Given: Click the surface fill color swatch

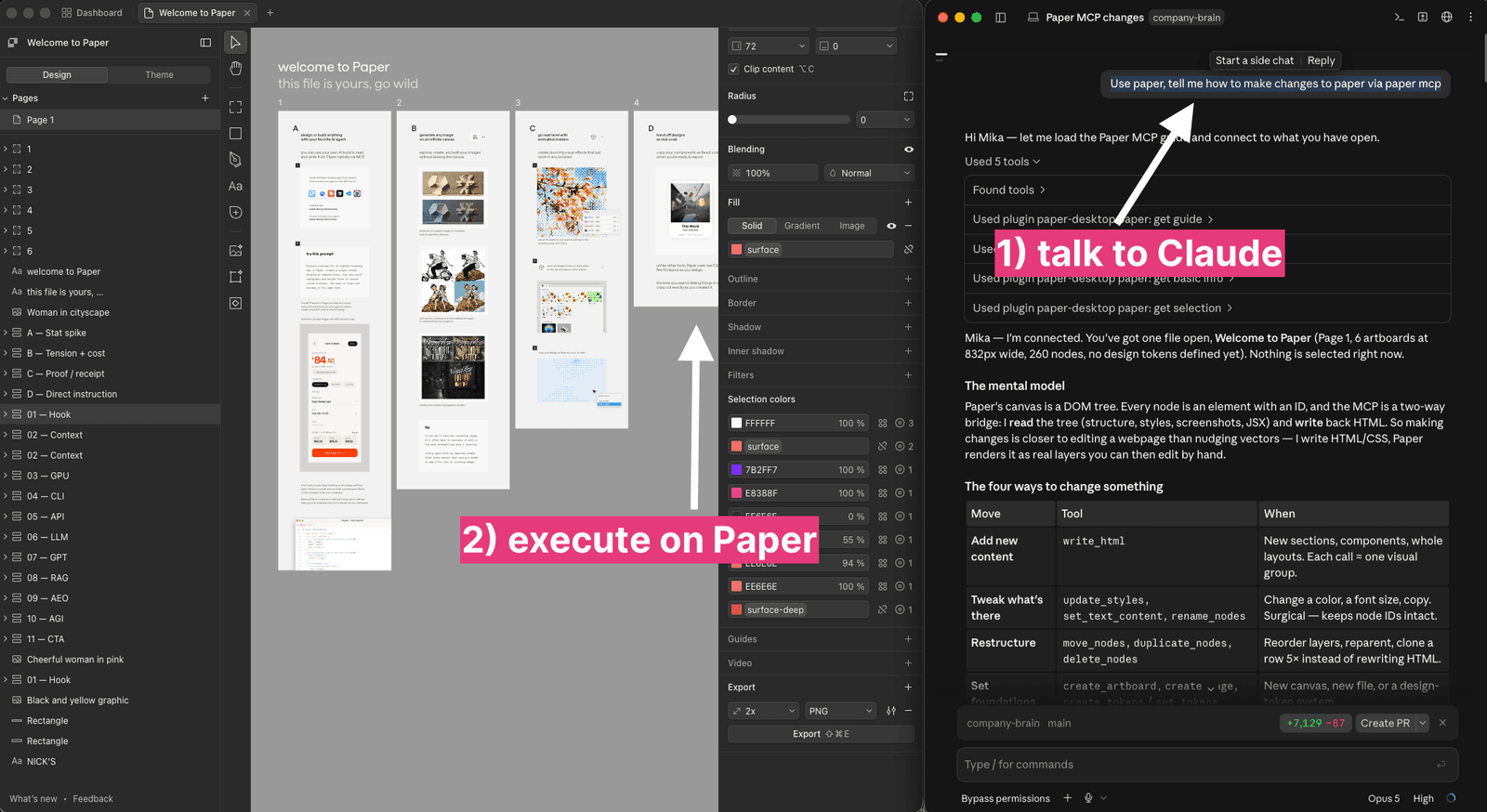Looking at the screenshot, I should [x=736, y=250].
